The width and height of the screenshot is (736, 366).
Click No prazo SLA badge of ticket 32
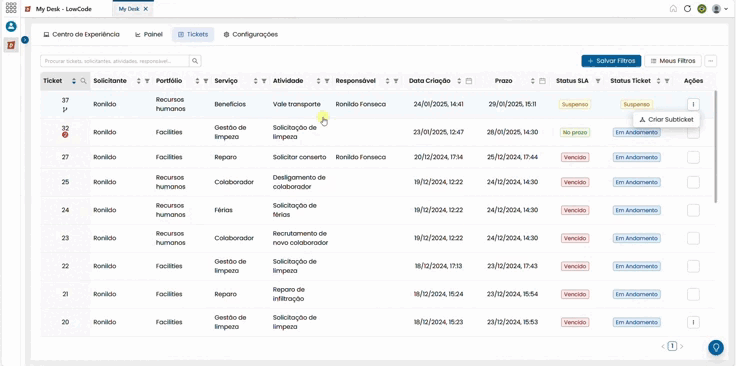tap(575, 132)
